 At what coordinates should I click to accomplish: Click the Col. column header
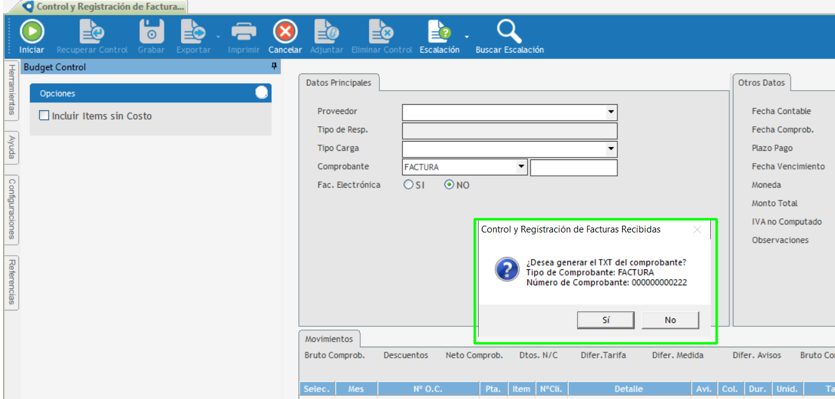pos(729,389)
